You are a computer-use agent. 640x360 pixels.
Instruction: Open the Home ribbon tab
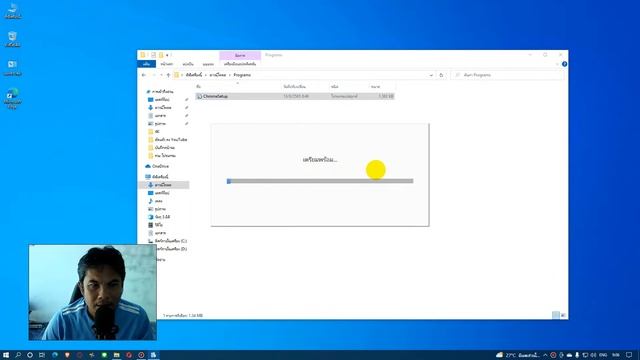point(167,64)
